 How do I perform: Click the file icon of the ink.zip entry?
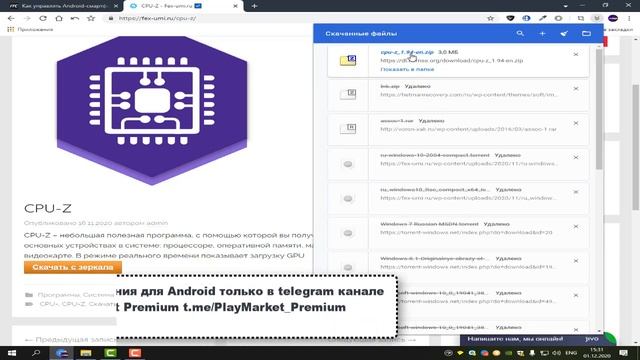(x=348, y=94)
